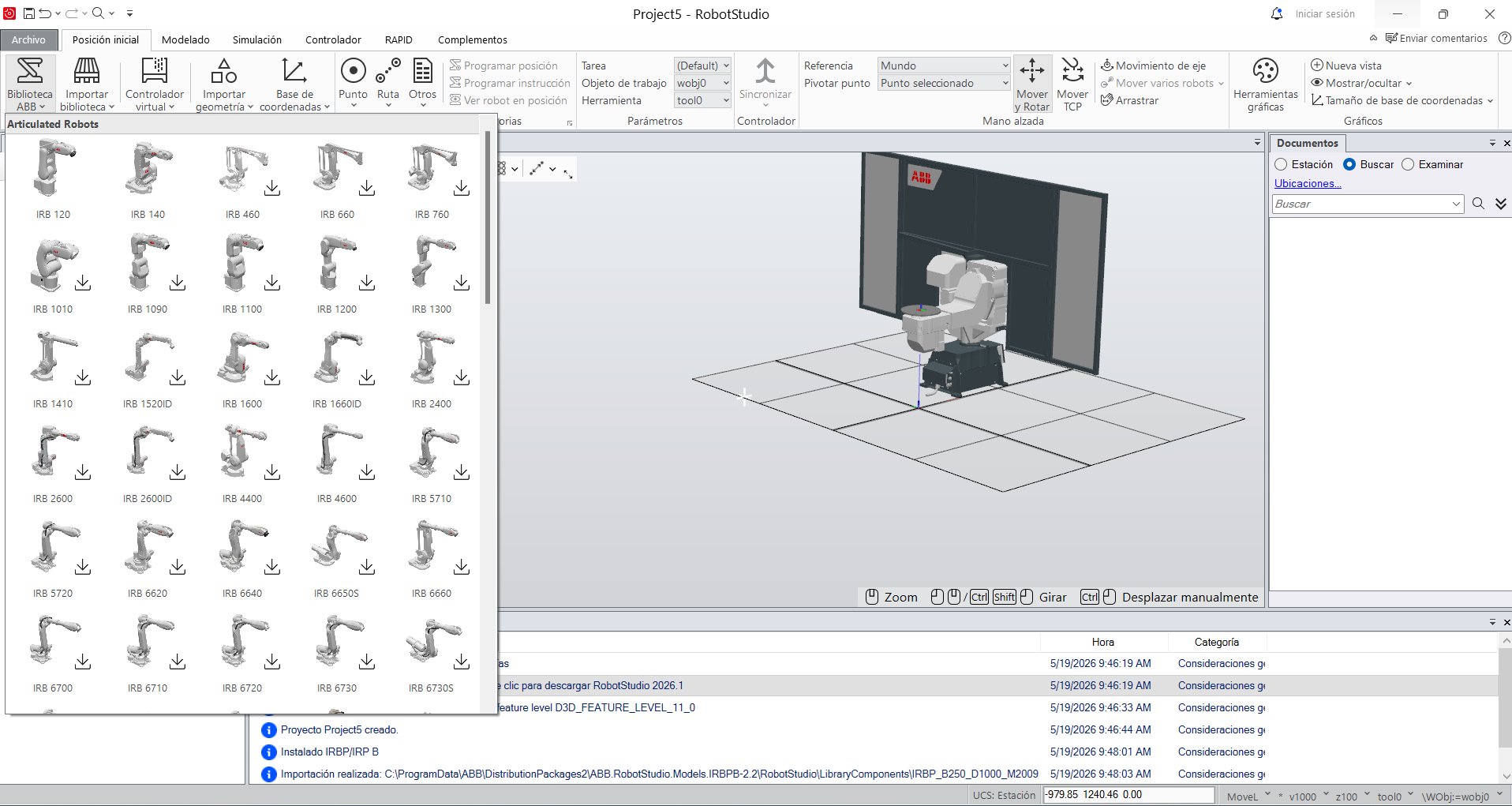Select the Buscar radio button

[x=1349, y=164]
